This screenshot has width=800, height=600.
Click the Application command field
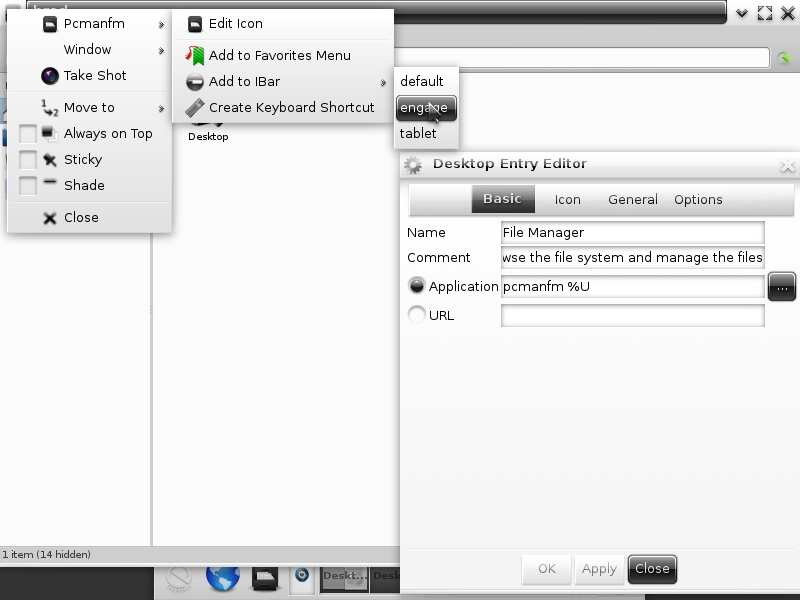tap(633, 287)
